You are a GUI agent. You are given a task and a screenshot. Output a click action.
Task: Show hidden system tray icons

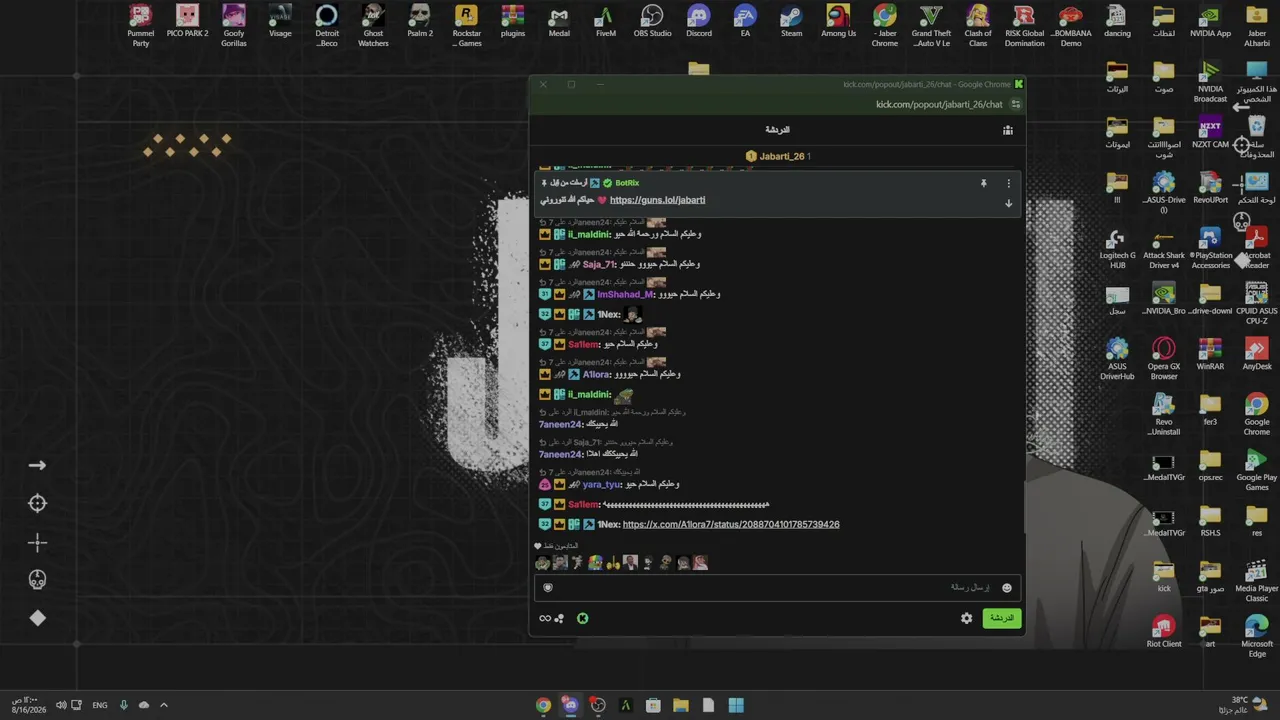pyautogui.click(x=164, y=705)
